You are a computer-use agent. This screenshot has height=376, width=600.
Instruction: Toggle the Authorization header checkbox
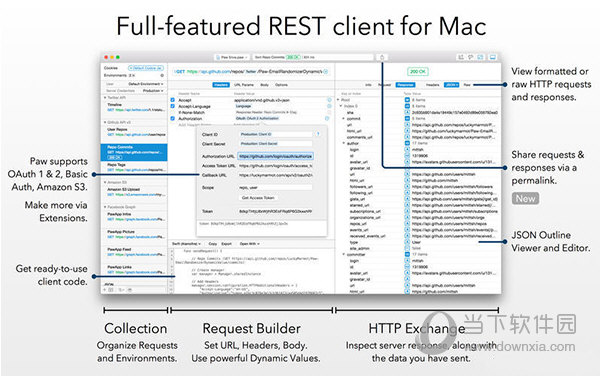pos(173,119)
